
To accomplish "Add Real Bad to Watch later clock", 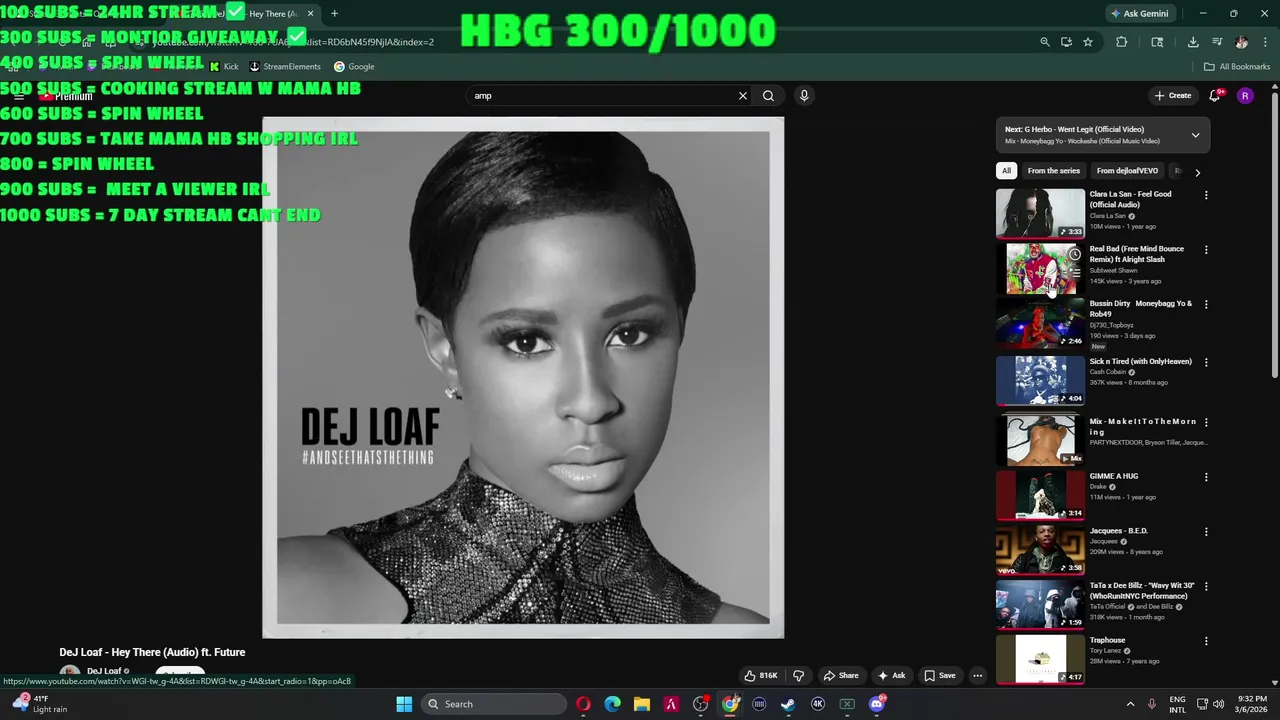I will (x=1074, y=254).
